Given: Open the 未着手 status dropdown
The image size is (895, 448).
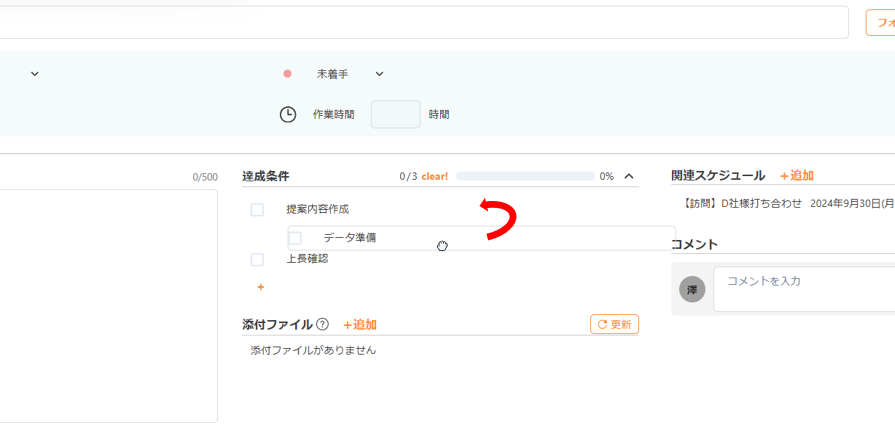Looking at the screenshot, I should click(x=379, y=74).
